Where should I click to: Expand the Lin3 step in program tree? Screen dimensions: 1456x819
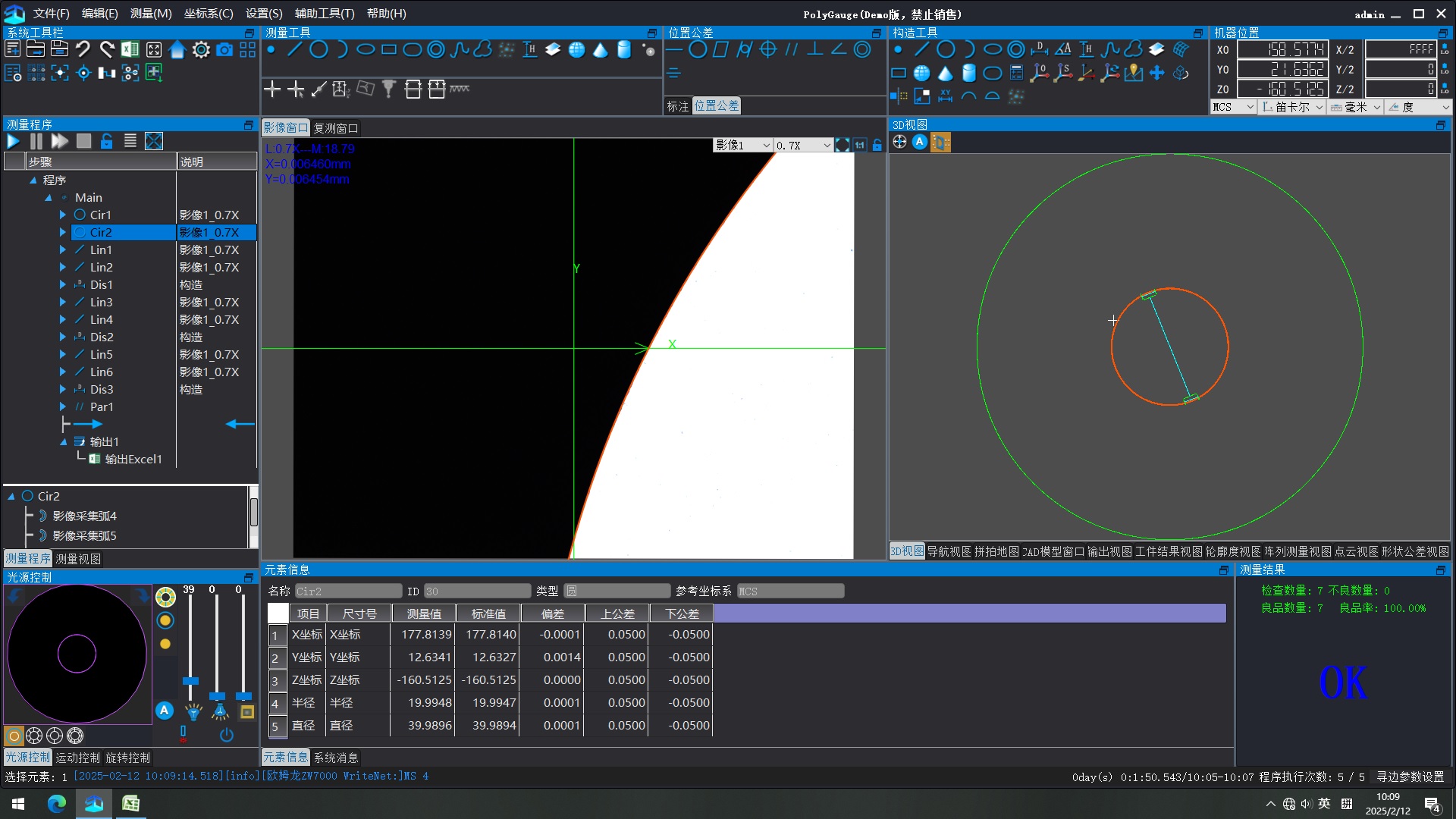(63, 303)
